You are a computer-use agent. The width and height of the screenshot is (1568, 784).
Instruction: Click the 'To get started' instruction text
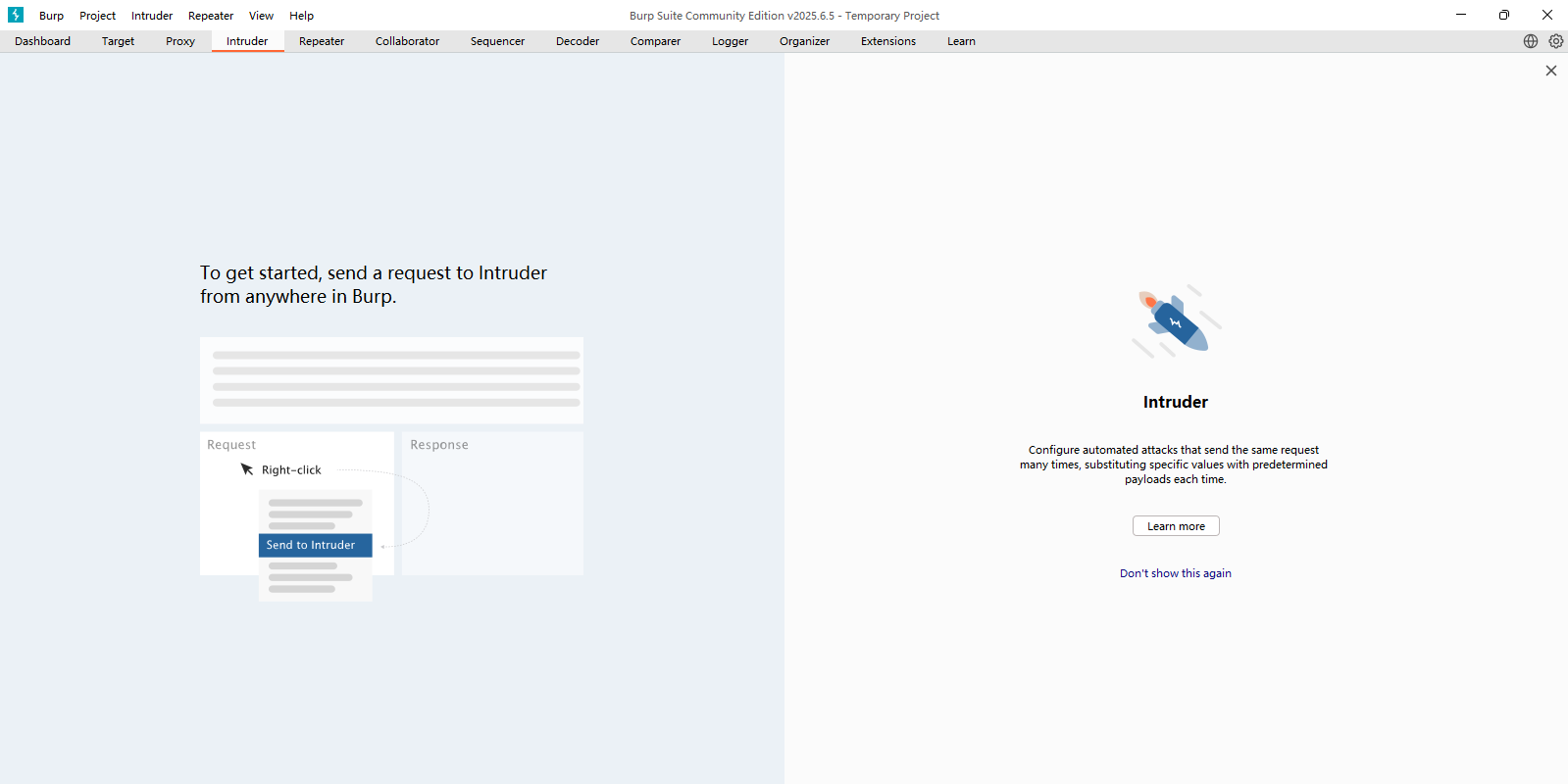tap(374, 284)
